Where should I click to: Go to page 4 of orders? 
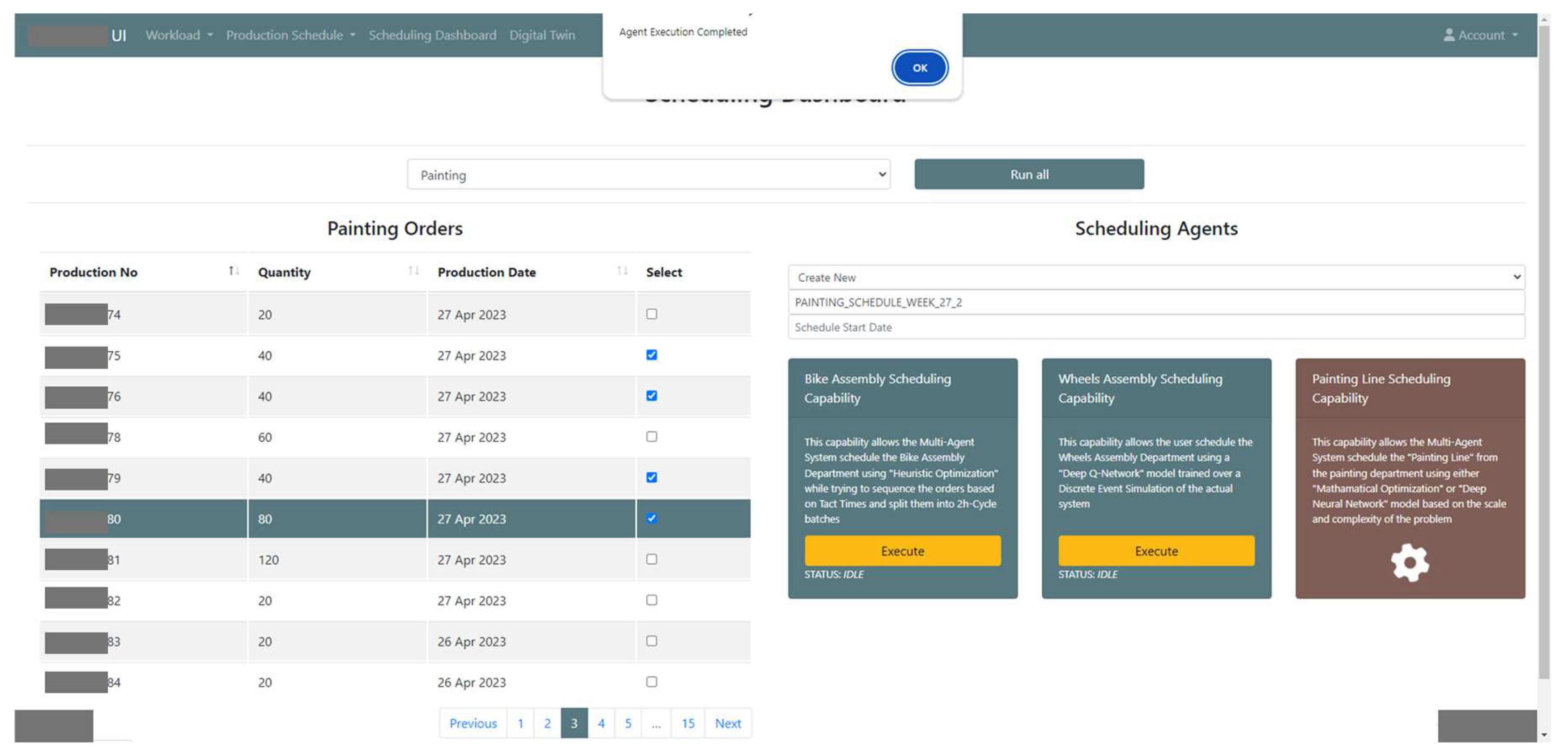tap(601, 723)
